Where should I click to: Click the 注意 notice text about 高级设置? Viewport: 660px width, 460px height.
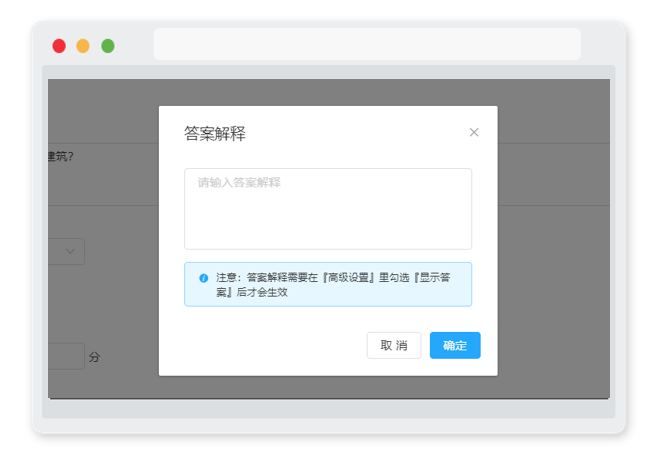tap(333, 285)
